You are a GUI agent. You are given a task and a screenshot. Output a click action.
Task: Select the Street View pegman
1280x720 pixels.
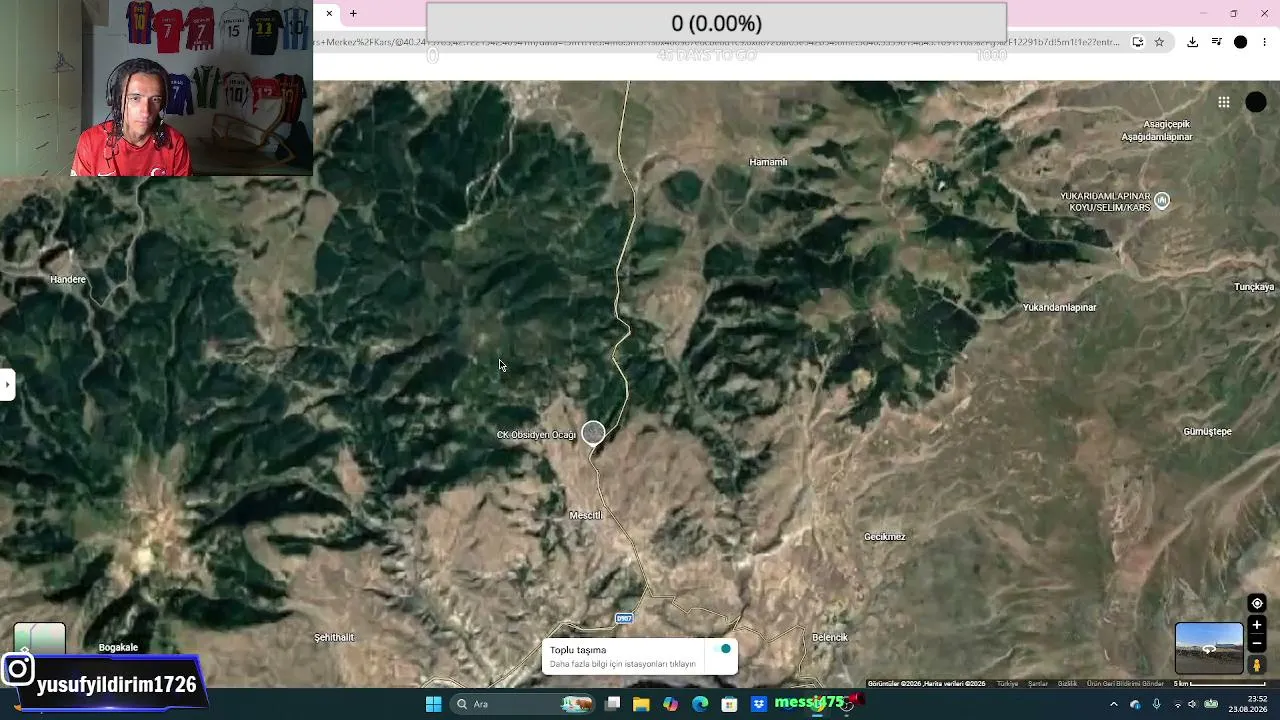point(1257,665)
